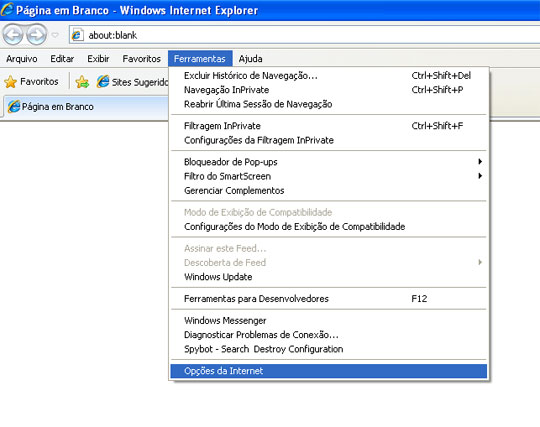
Task: Open the recent pages dropdown arrow
Action: (55, 35)
